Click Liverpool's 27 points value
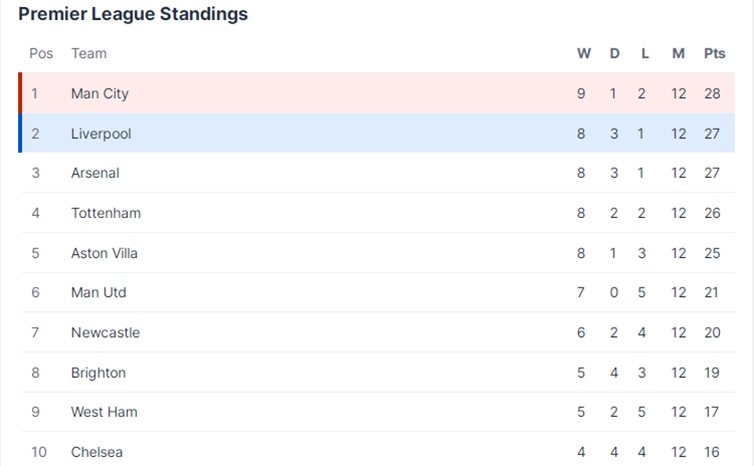754x466 pixels. pos(712,133)
